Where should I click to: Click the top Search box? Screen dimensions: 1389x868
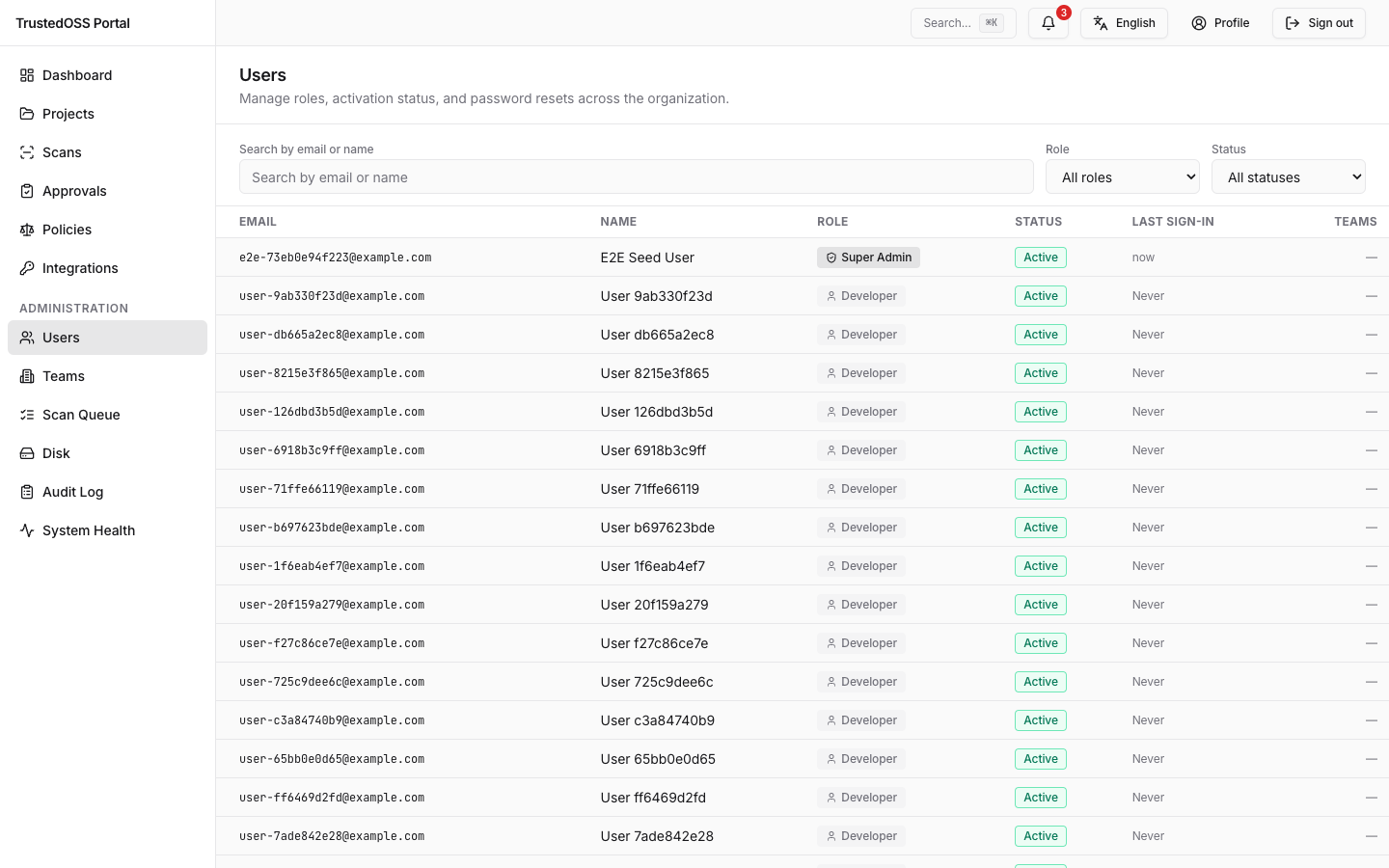963,23
